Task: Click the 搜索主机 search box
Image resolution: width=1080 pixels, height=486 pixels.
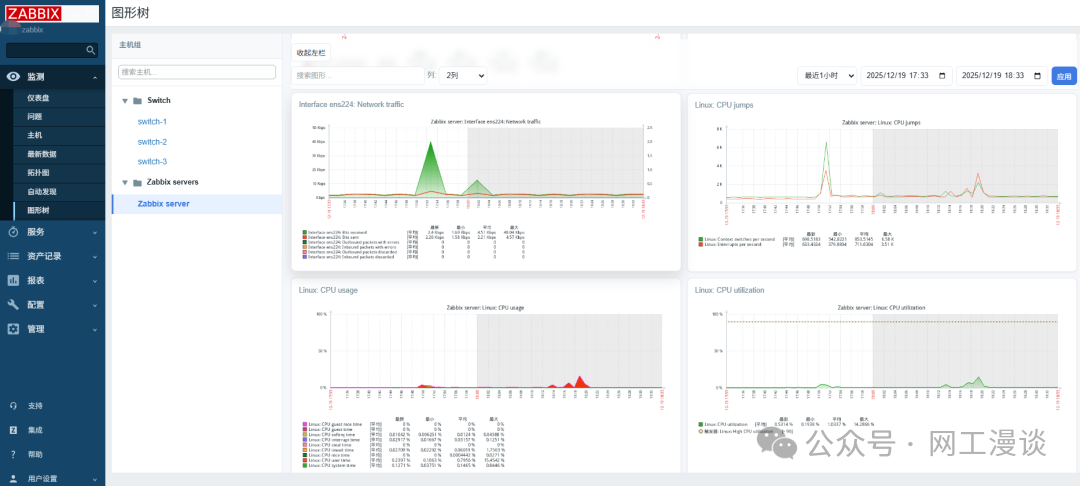Action: [197, 72]
